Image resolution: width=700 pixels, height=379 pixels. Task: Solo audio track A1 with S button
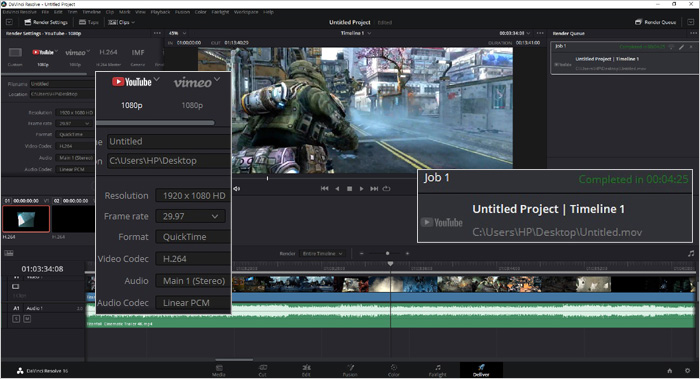pos(16,319)
